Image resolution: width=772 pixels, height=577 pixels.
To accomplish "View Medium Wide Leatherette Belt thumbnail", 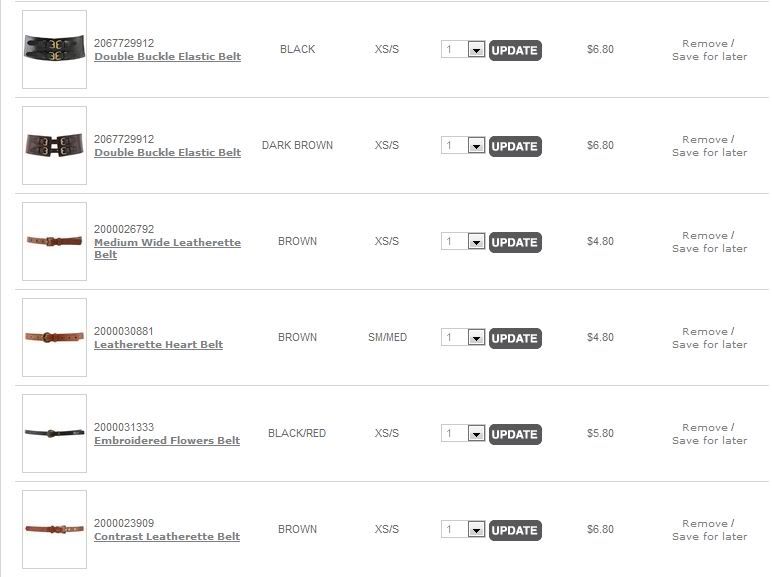I will [54, 241].
